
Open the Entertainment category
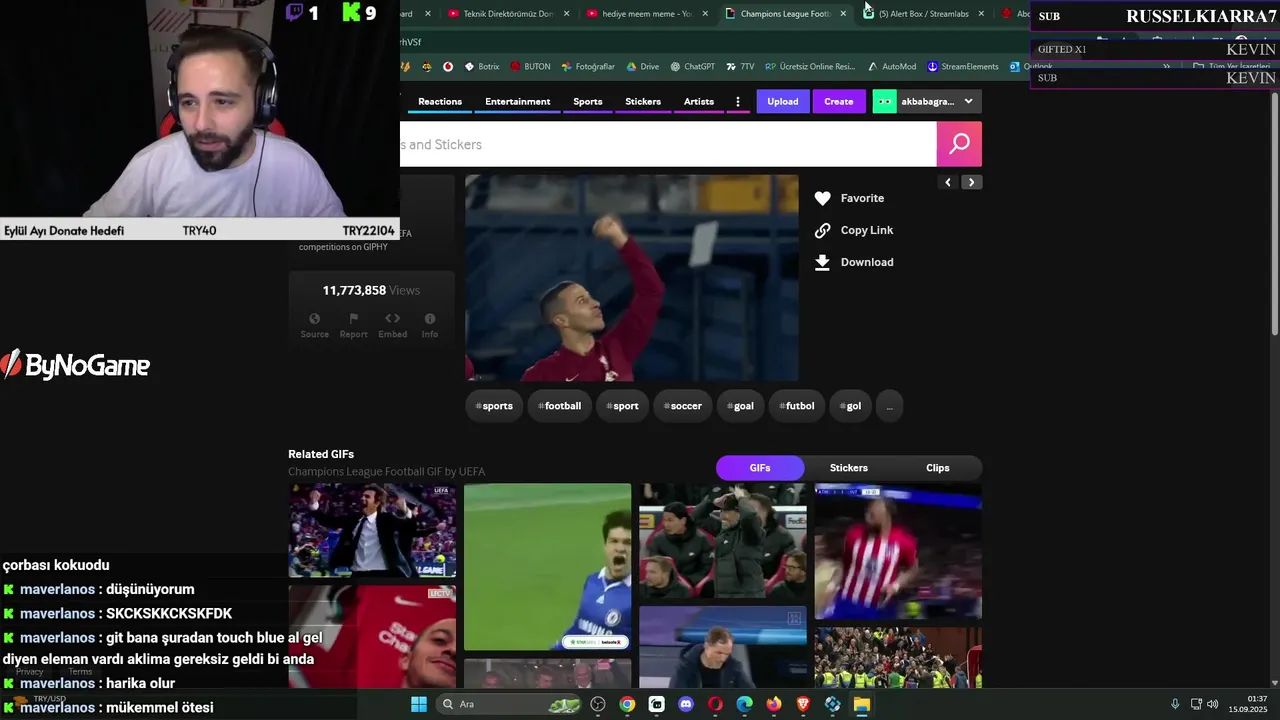(518, 101)
